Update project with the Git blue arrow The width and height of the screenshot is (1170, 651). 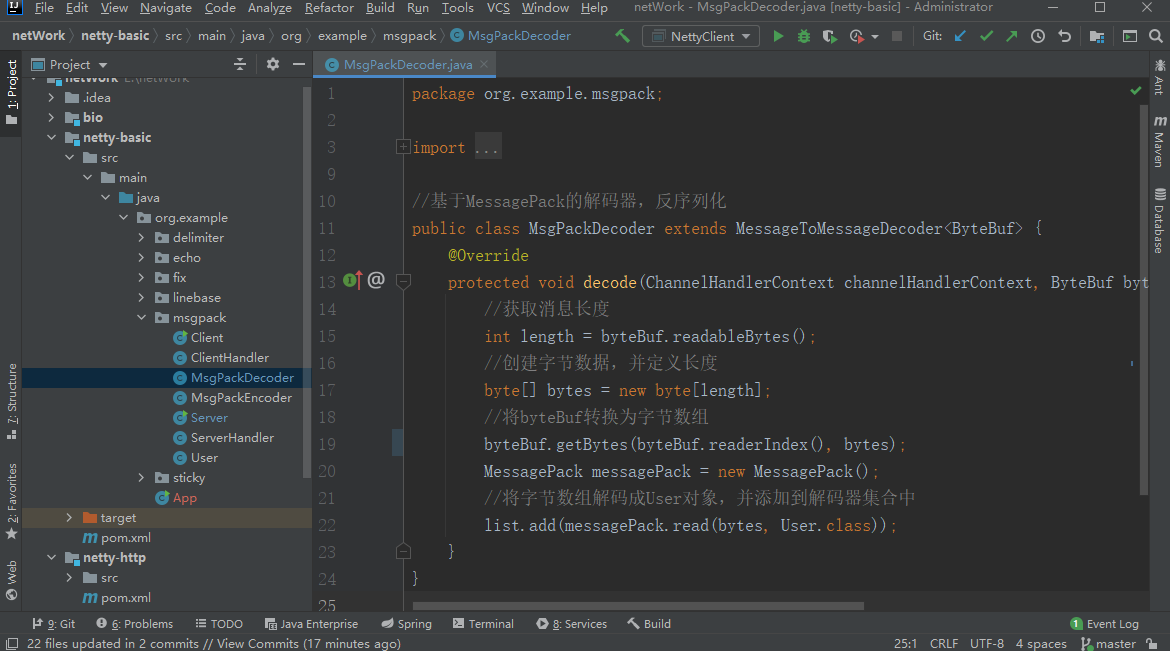click(960, 36)
